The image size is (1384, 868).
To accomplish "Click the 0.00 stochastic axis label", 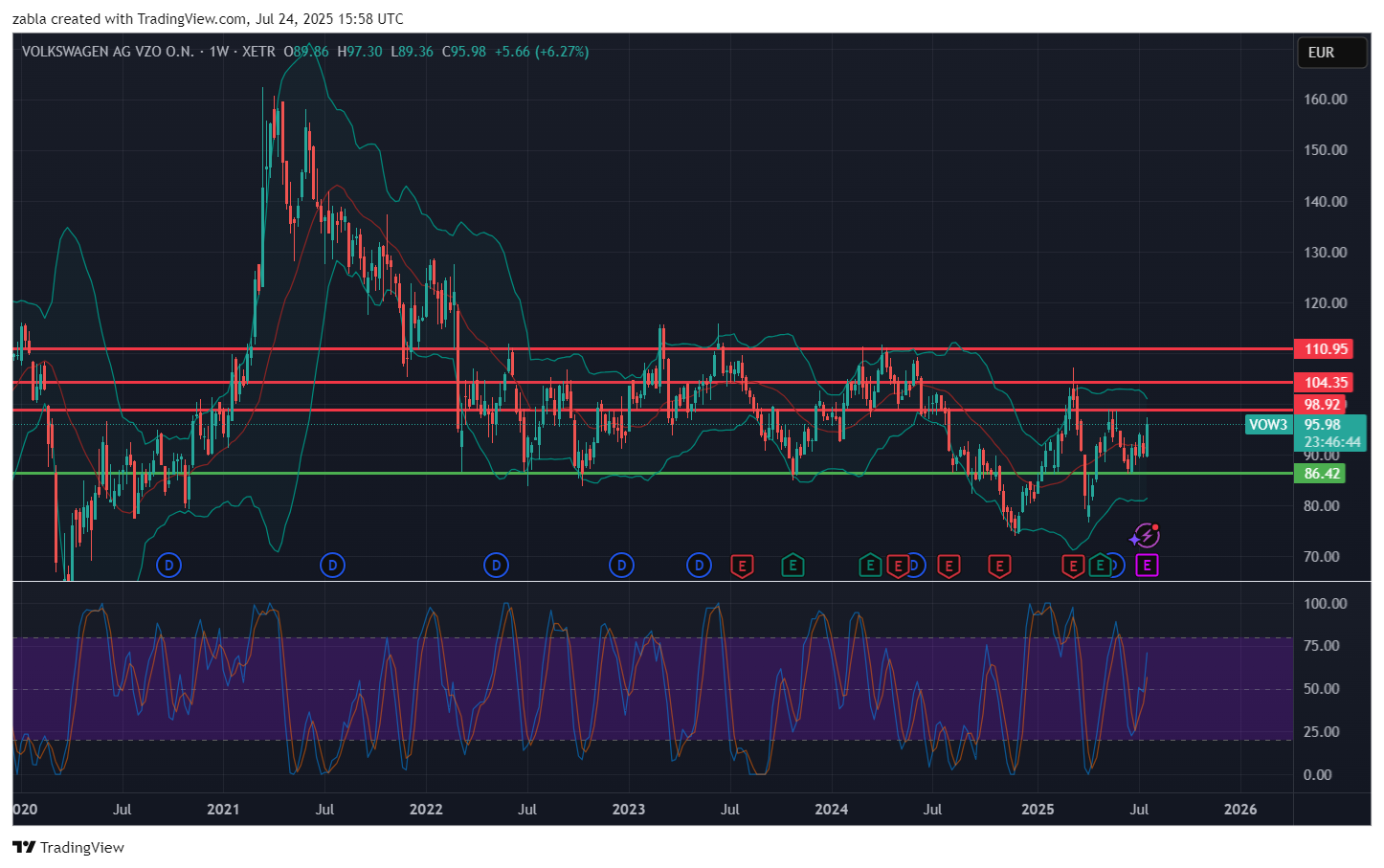I will point(1318,775).
